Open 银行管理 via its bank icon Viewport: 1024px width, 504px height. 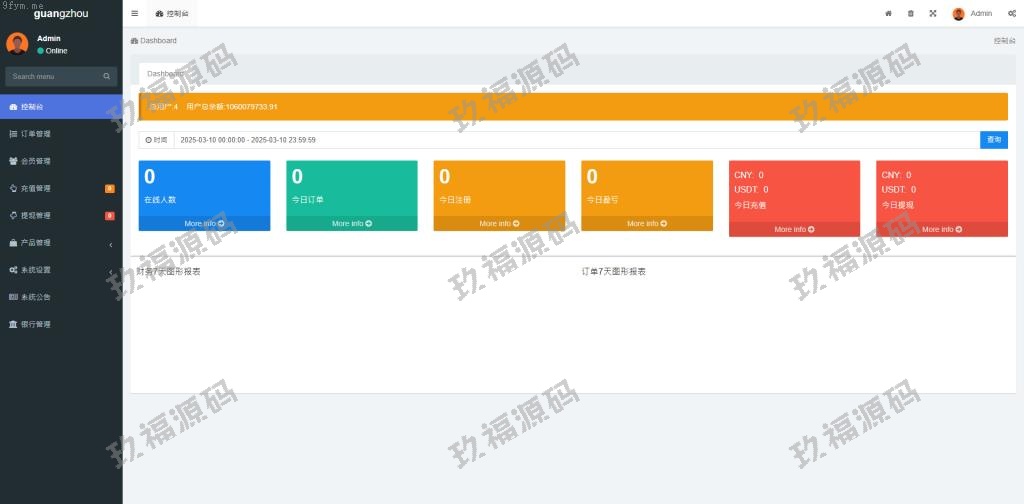[x=13, y=325]
